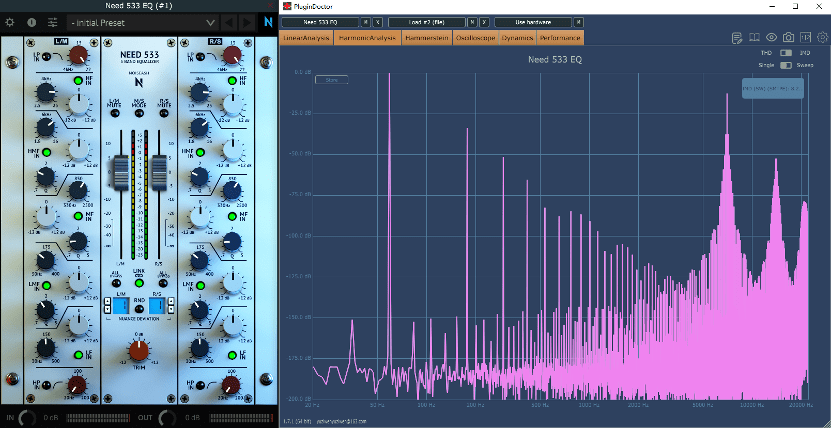Toggle the THD / IMD switch
This screenshot has height=428, width=832.
coord(786,53)
